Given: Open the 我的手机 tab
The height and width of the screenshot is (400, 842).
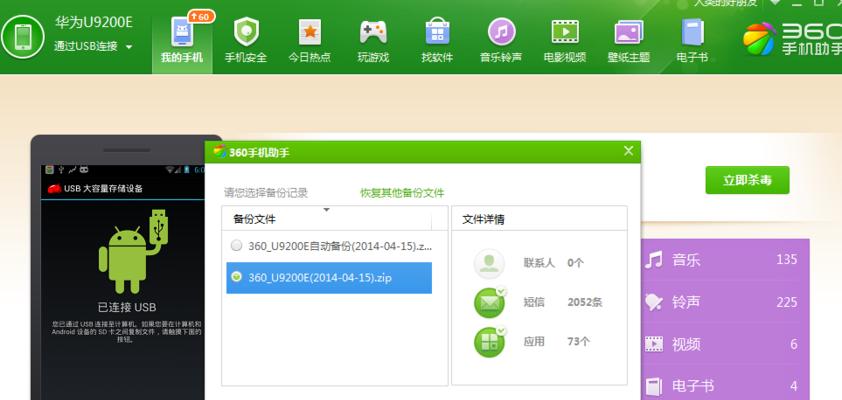Looking at the screenshot, I should (x=182, y=40).
